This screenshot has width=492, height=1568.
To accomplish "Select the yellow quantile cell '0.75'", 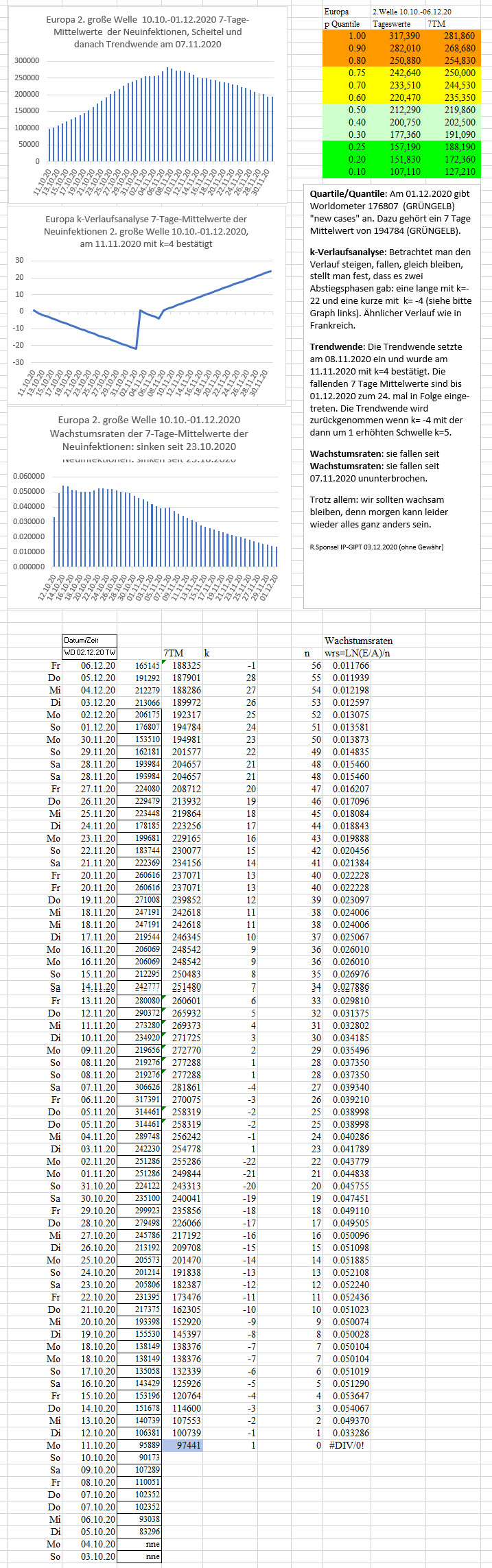I will pyautogui.click(x=346, y=73).
